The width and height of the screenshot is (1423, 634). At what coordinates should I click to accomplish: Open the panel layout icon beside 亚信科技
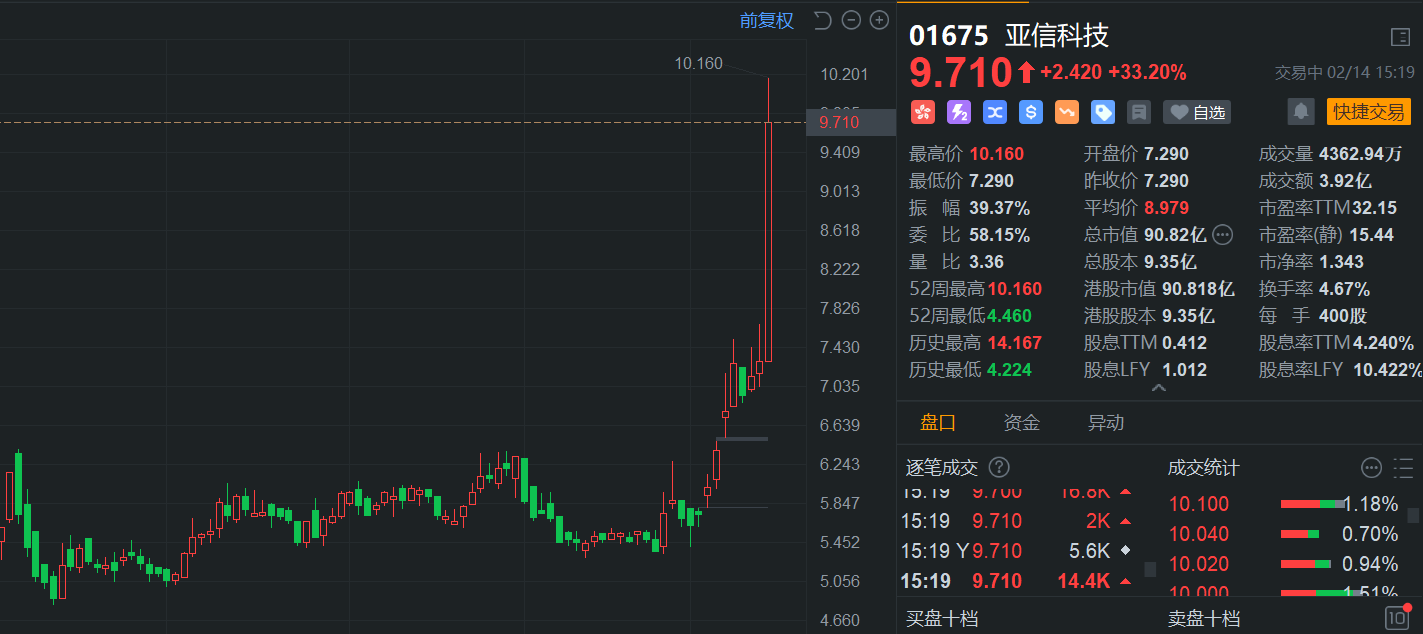[x=1400, y=37]
